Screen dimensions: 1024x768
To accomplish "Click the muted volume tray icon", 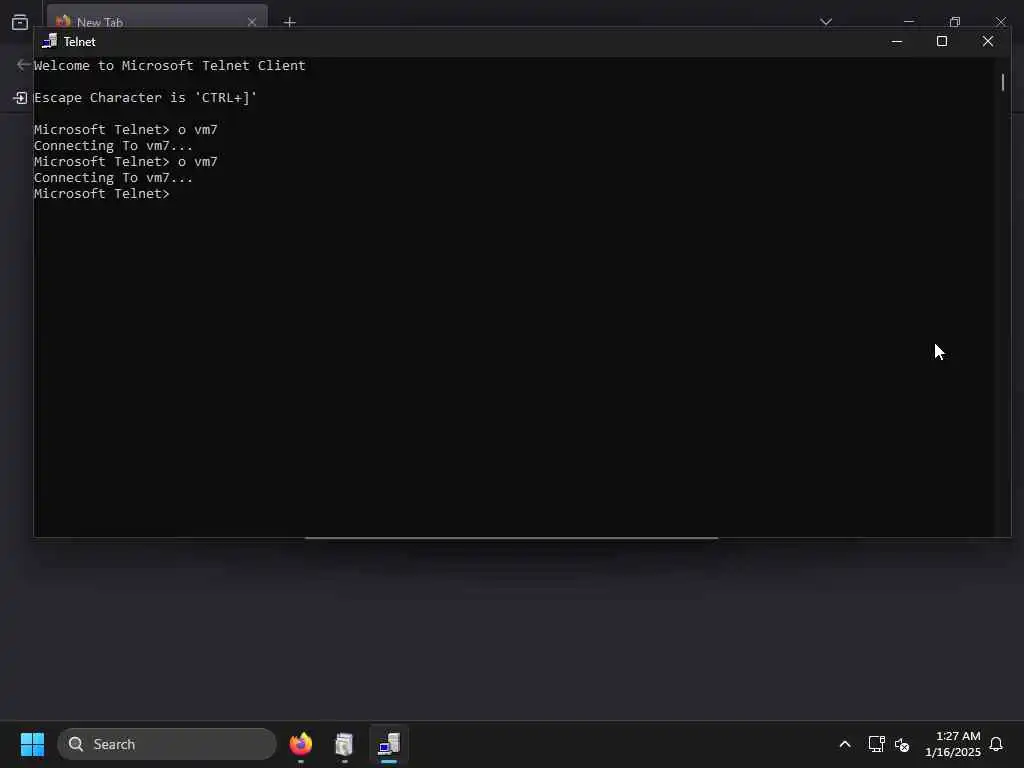I will tap(902, 744).
